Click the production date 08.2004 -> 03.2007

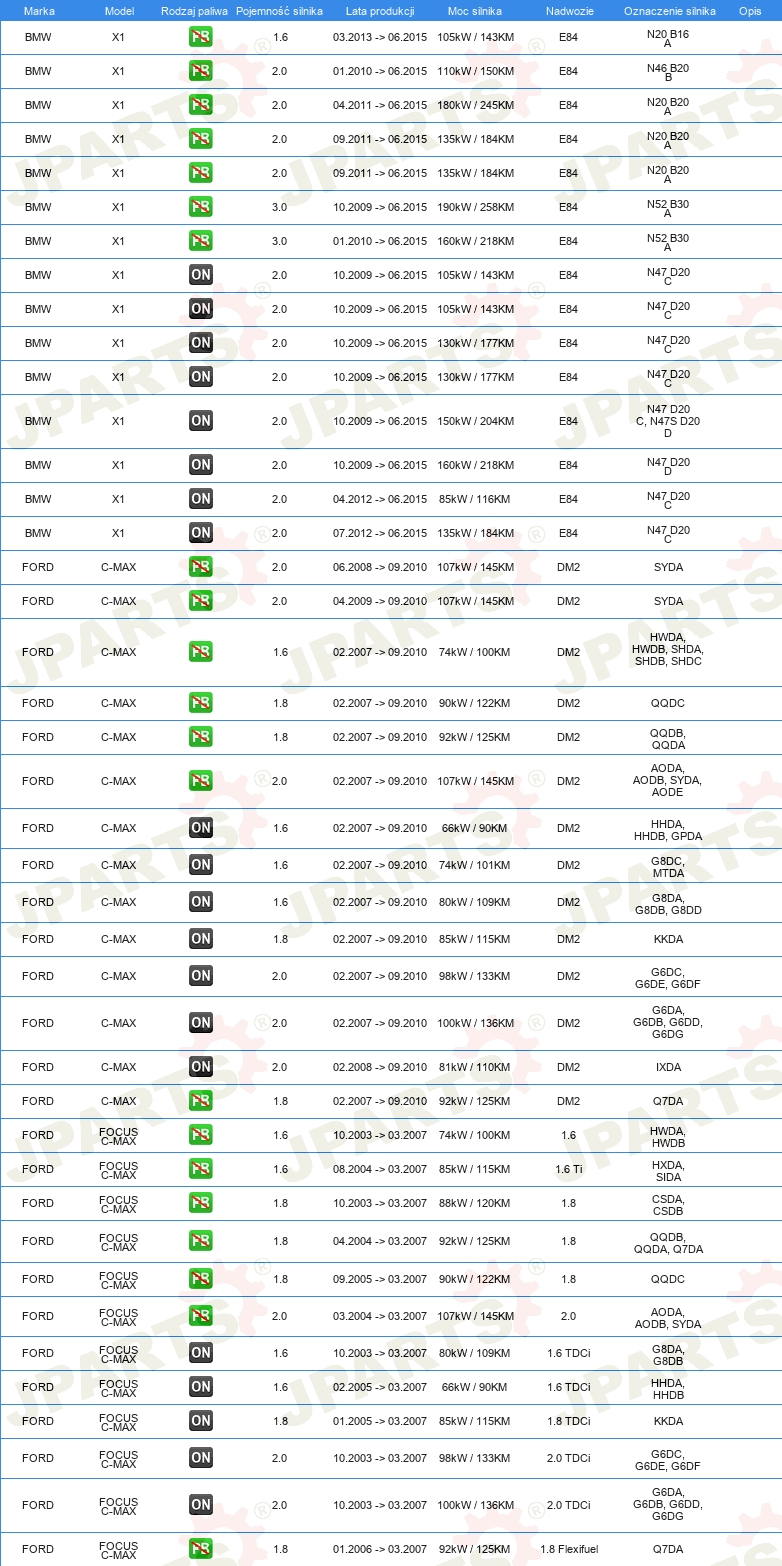tap(380, 1169)
